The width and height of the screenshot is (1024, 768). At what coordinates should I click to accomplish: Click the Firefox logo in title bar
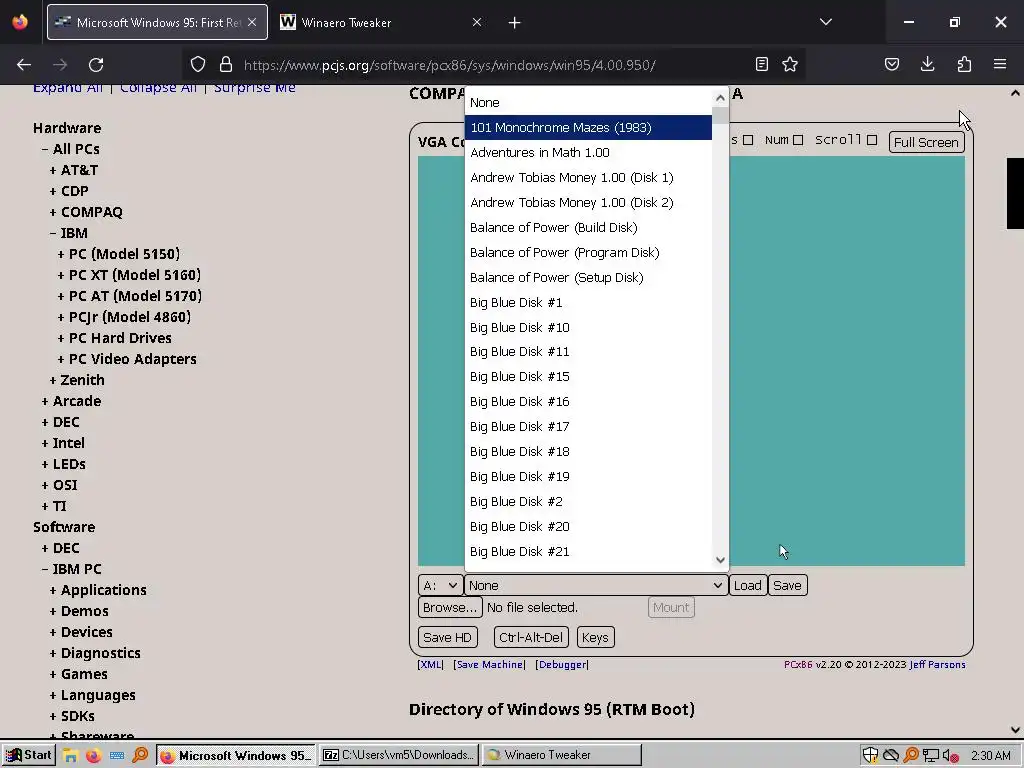click(x=20, y=22)
